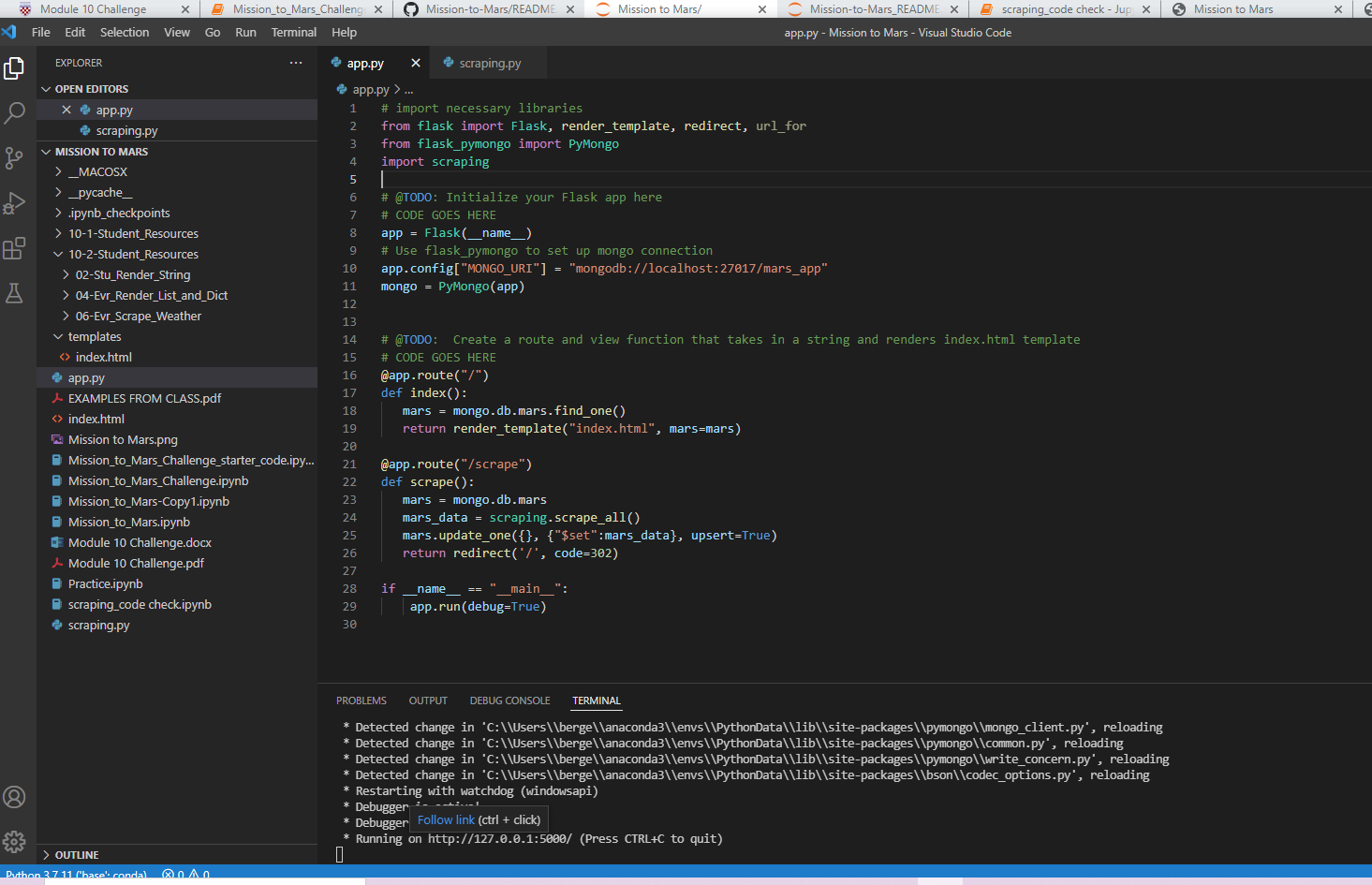
Task: Open the Run and Debug view
Action: point(14,203)
